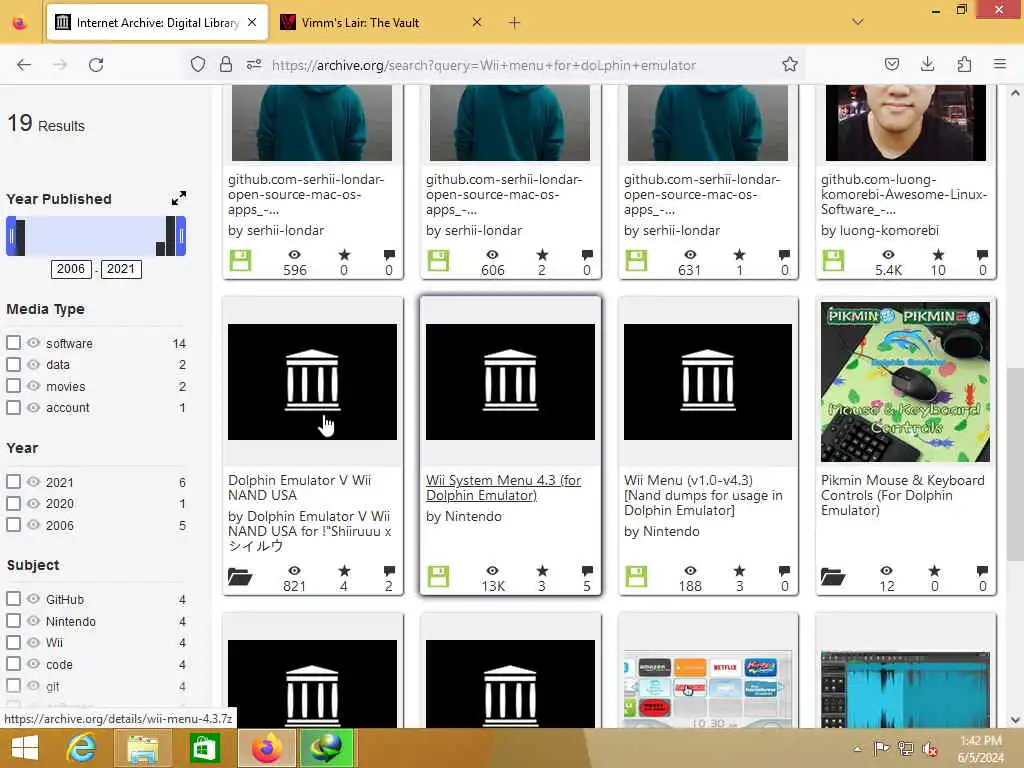Click the page vertical scrollbar thumb
Viewport: 1024px width, 768px height.
1015,464
